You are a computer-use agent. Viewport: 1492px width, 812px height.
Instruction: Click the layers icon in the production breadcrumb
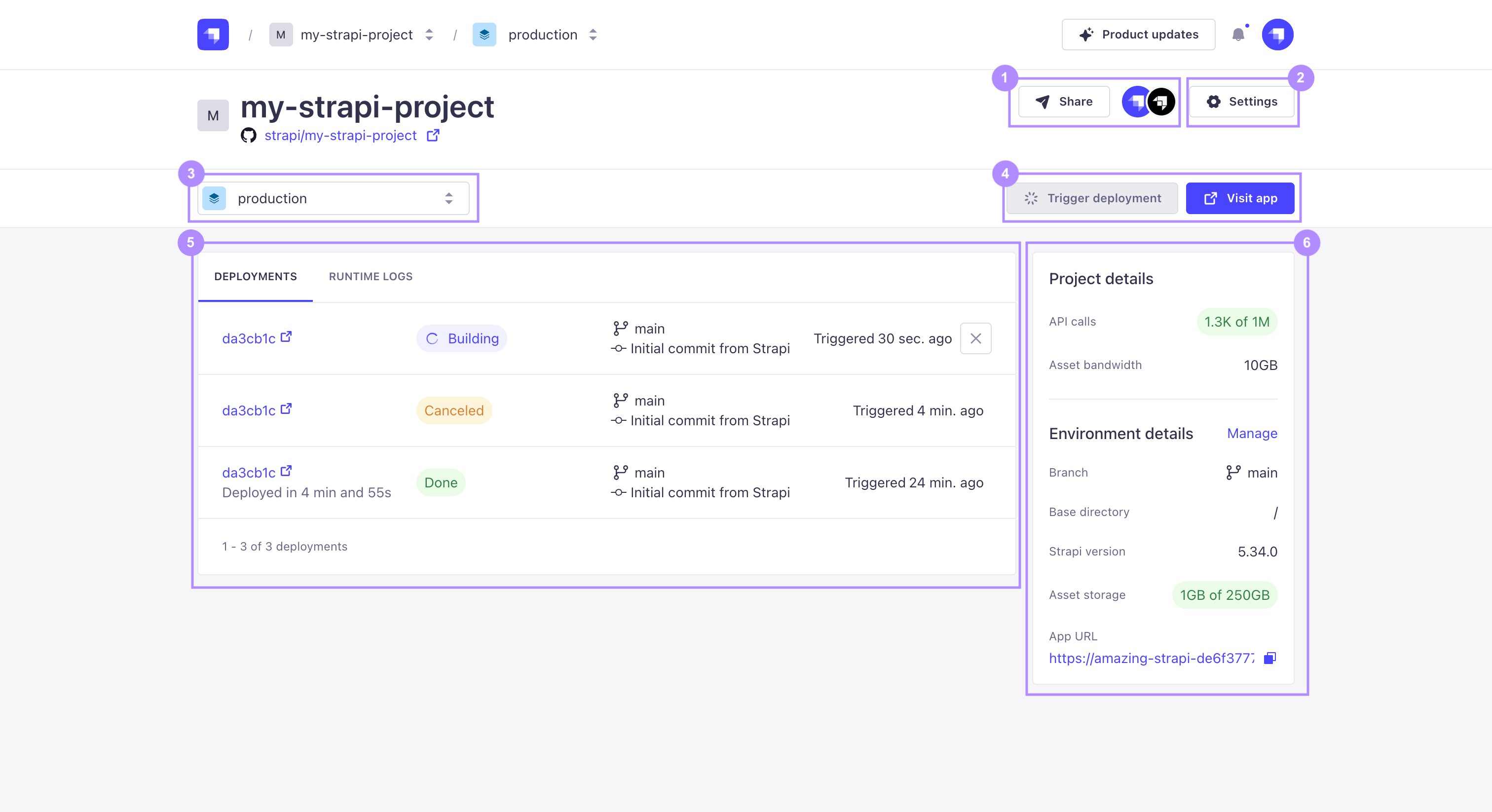pyautogui.click(x=485, y=34)
